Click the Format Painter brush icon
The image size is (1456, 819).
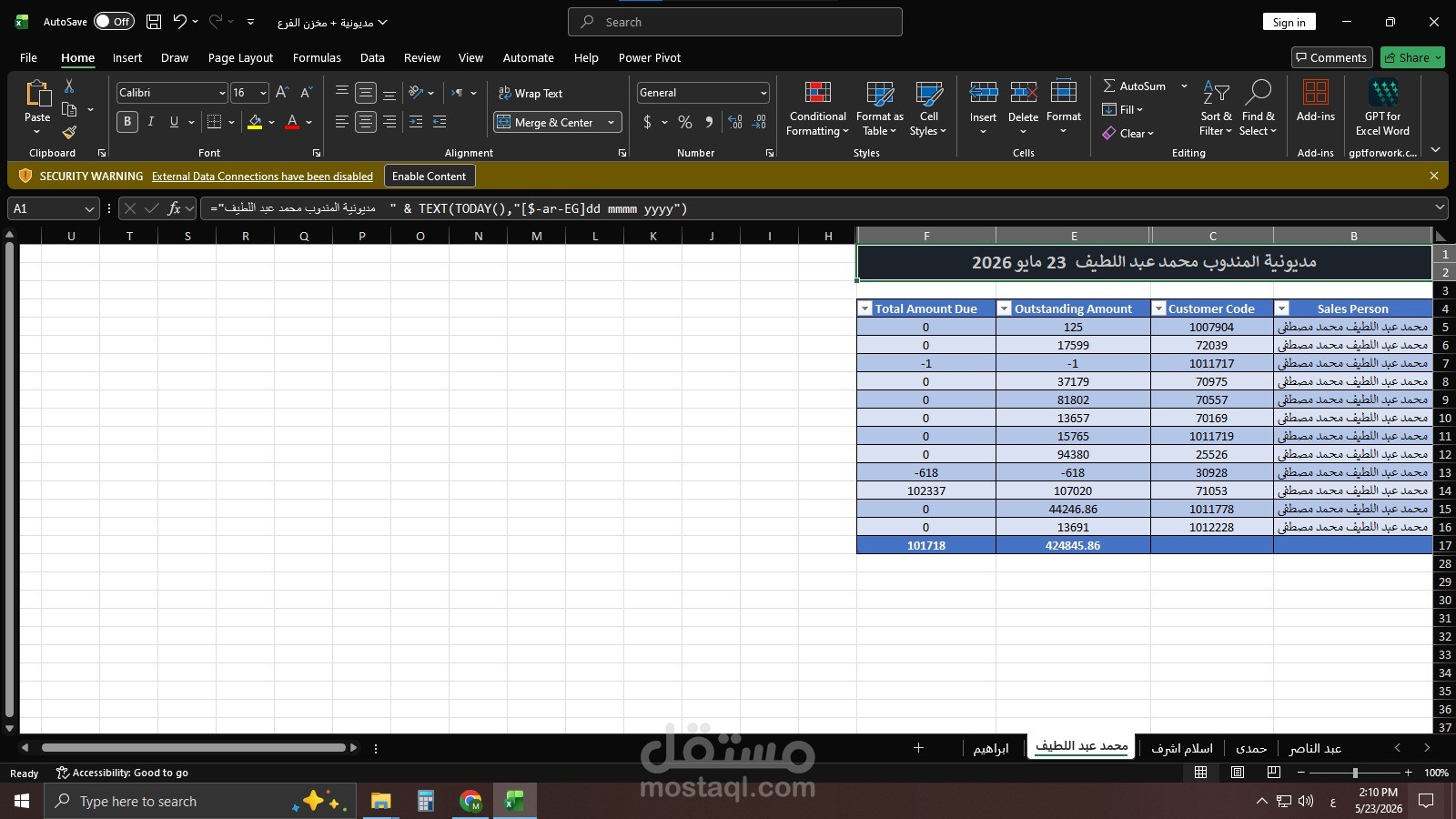click(x=69, y=133)
